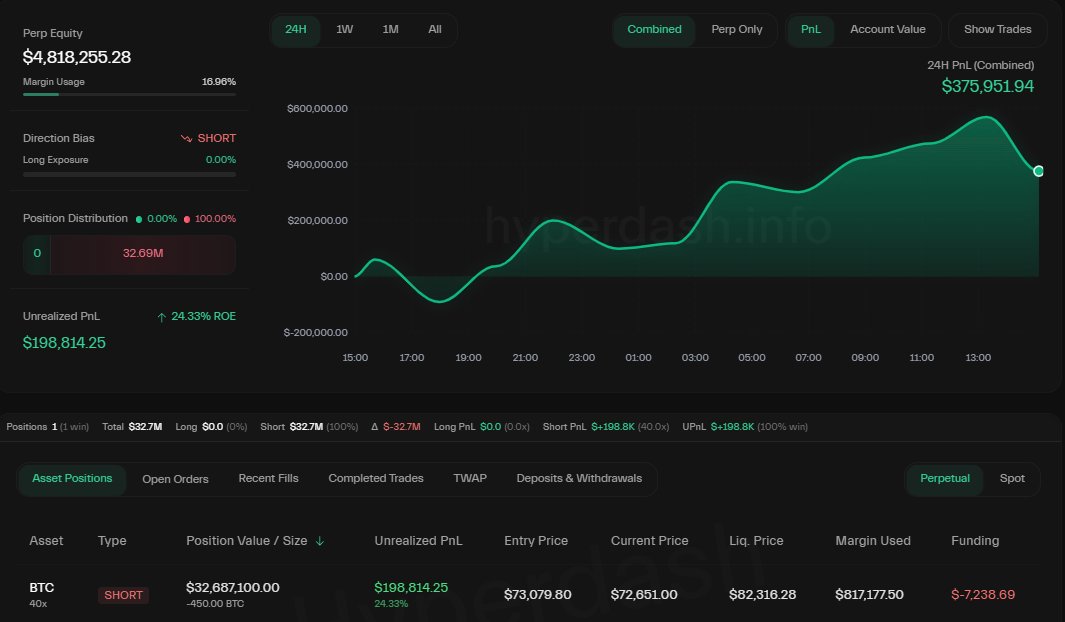1065x622 pixels.
Task: Click the SHORT badge on the BTC position
Action: (123, 595)
